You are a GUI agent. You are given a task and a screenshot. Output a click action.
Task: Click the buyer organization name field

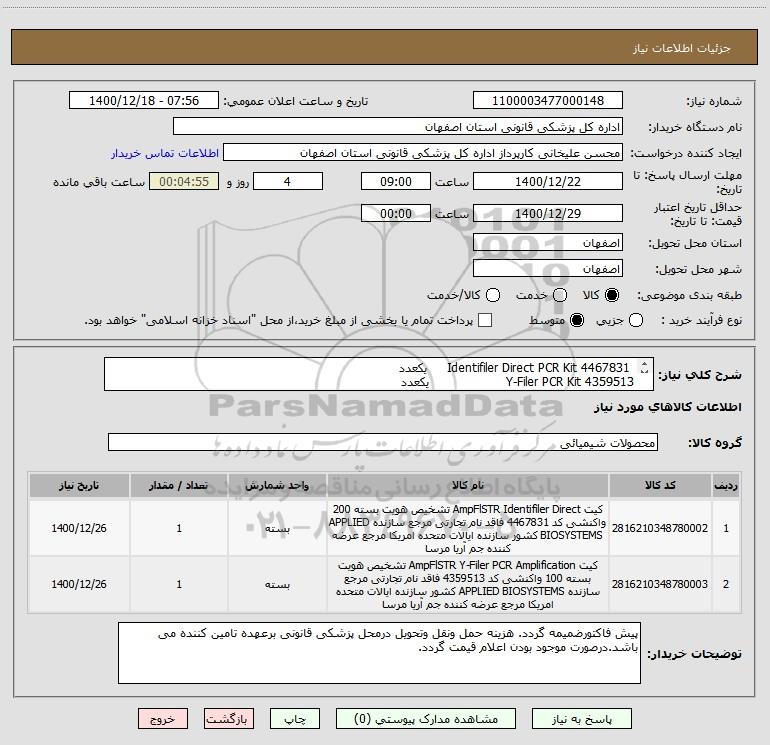[398, 127]
